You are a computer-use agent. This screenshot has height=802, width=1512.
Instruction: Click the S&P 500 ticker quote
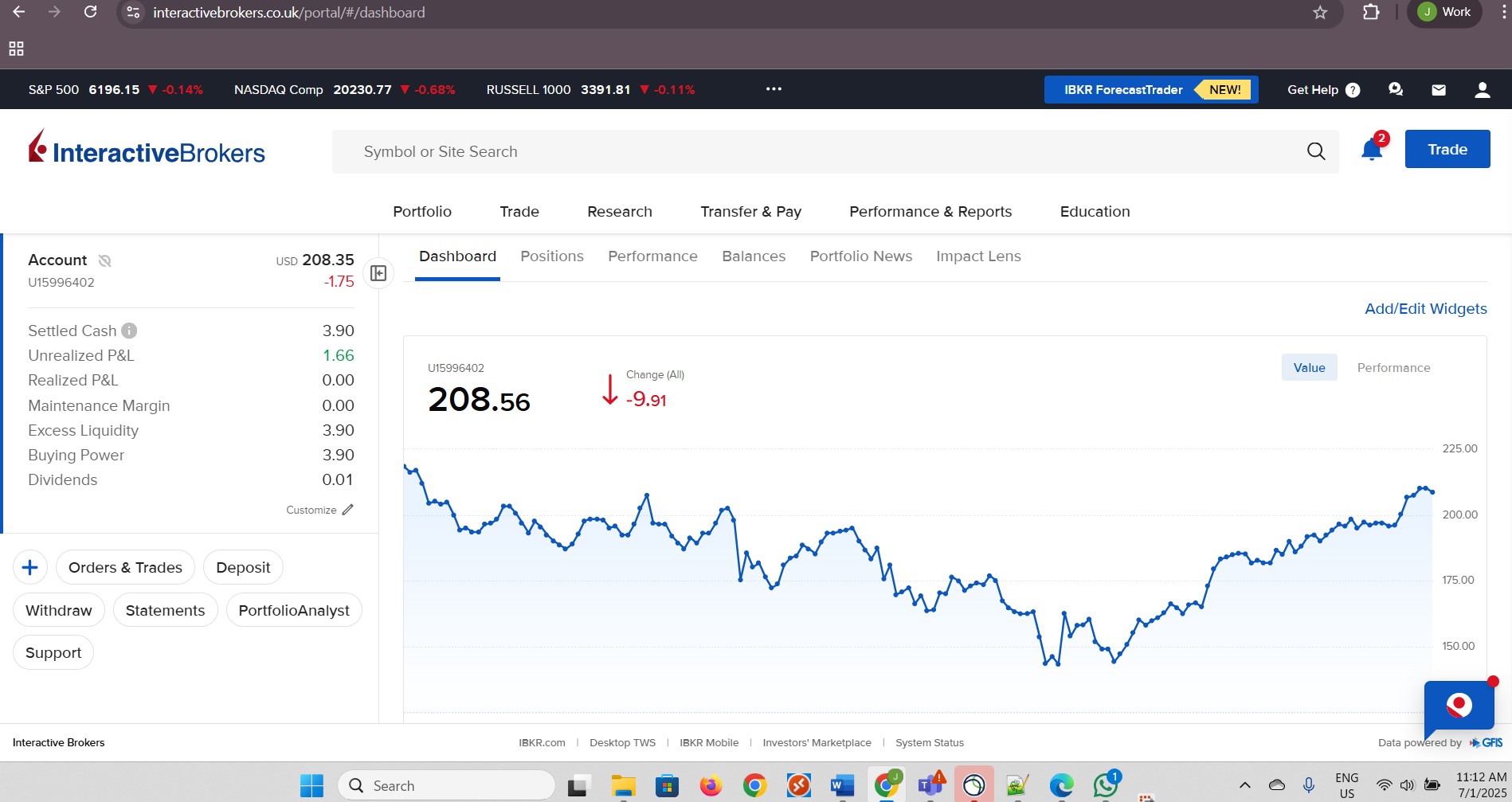tap(116, 90)
